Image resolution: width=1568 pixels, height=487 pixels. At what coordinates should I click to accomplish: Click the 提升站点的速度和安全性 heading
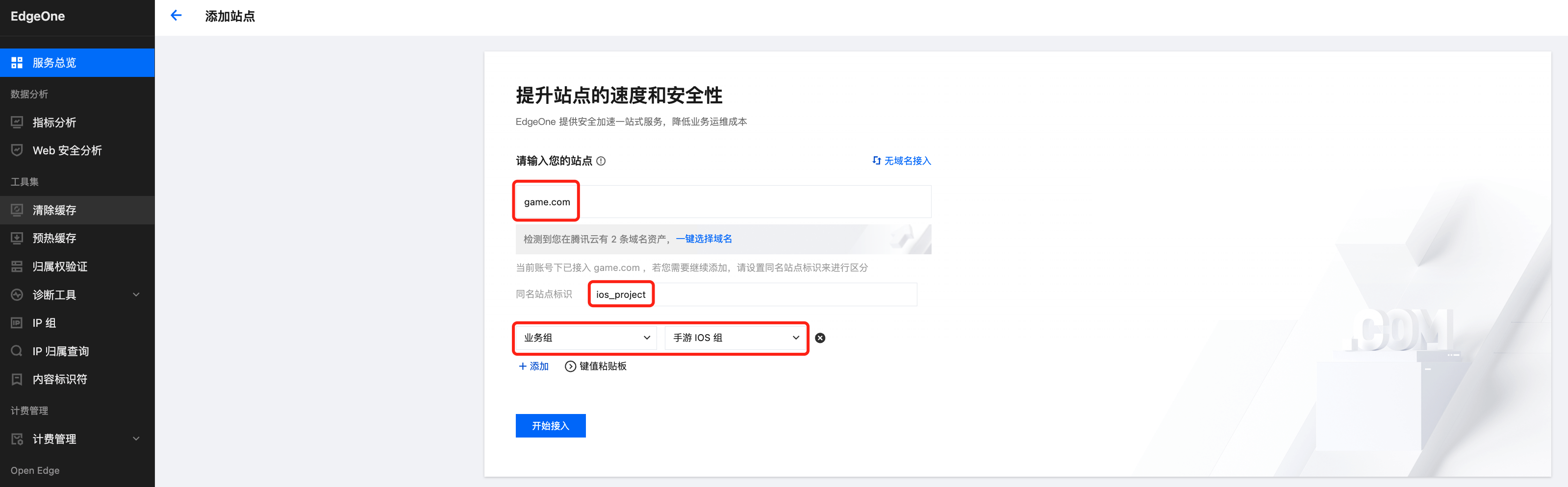[x=619, y=96]
